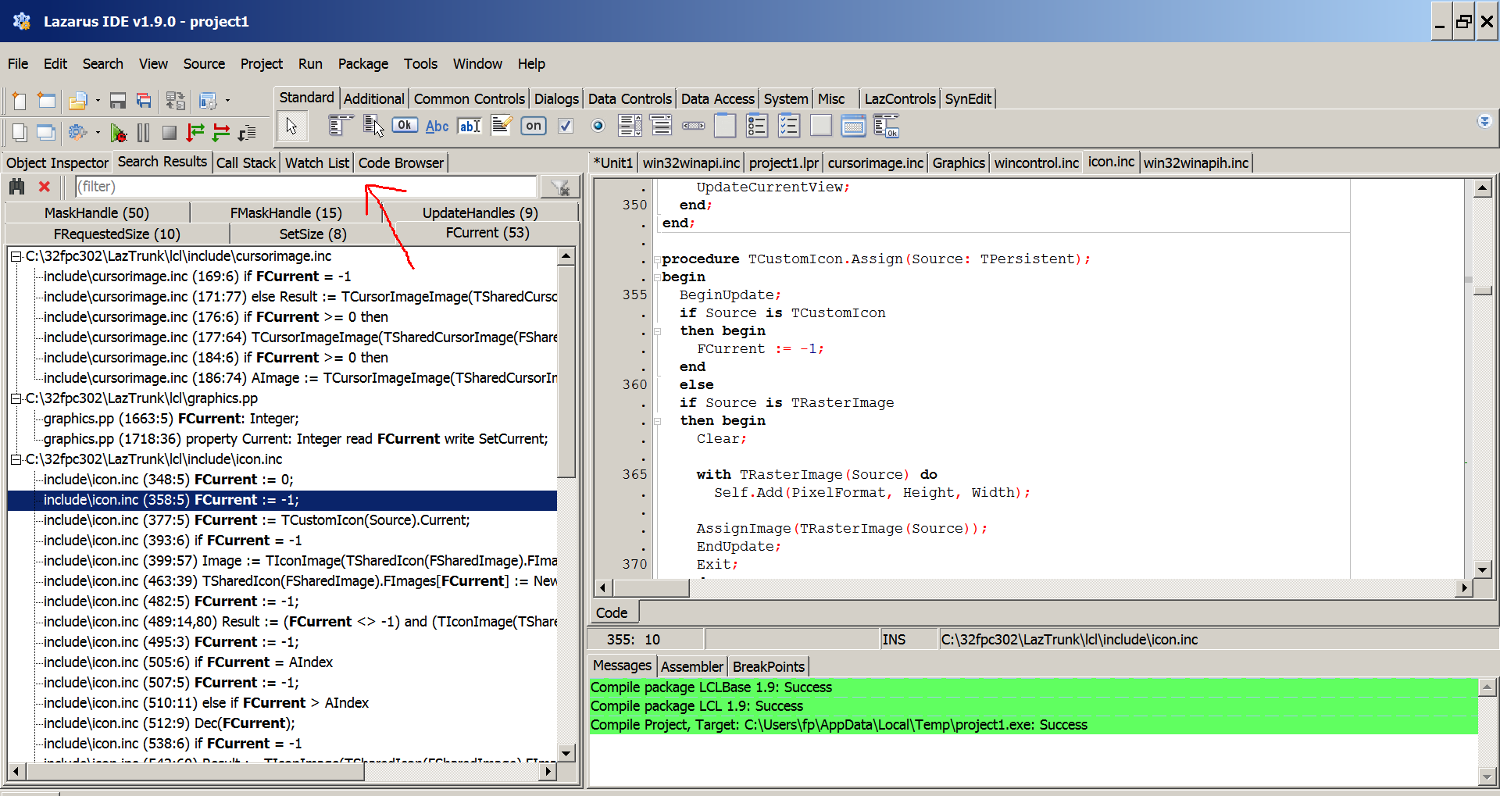This screenshot has height=796, width=1500.
Task: Click the Save All toolbar icon
Action: pos(144,100)
